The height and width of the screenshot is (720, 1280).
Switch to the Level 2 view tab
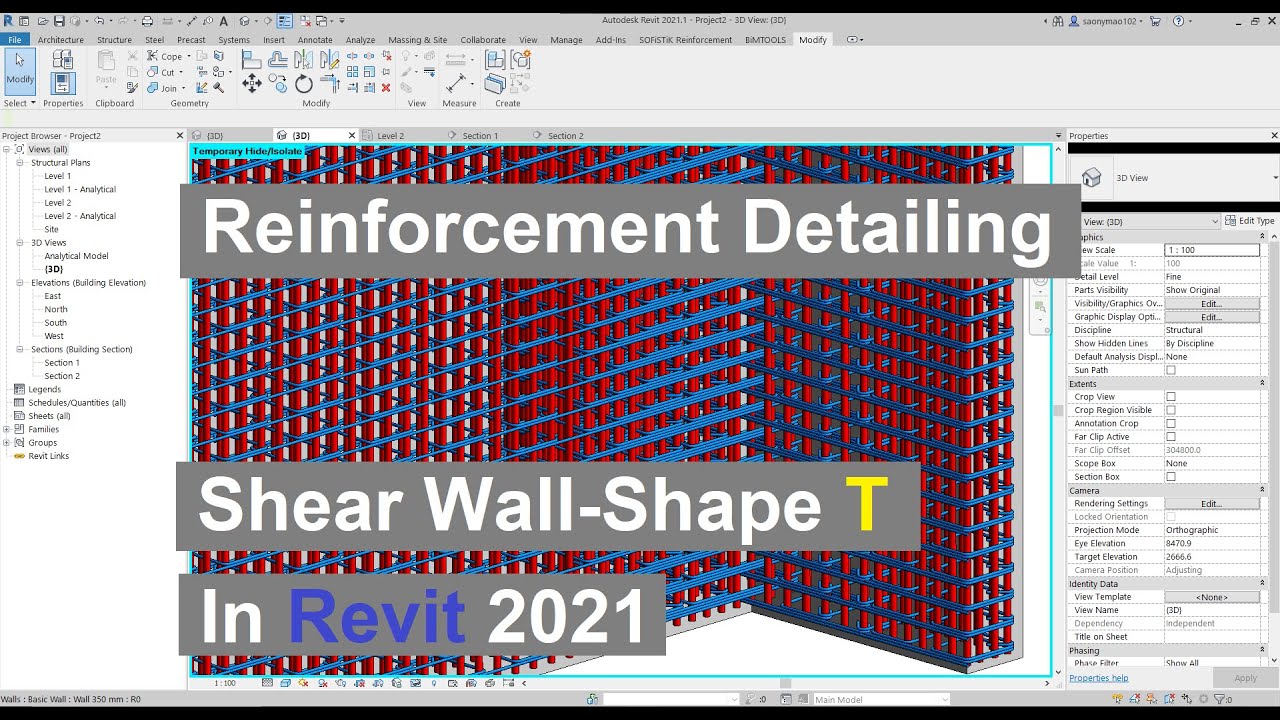(390, 136)
